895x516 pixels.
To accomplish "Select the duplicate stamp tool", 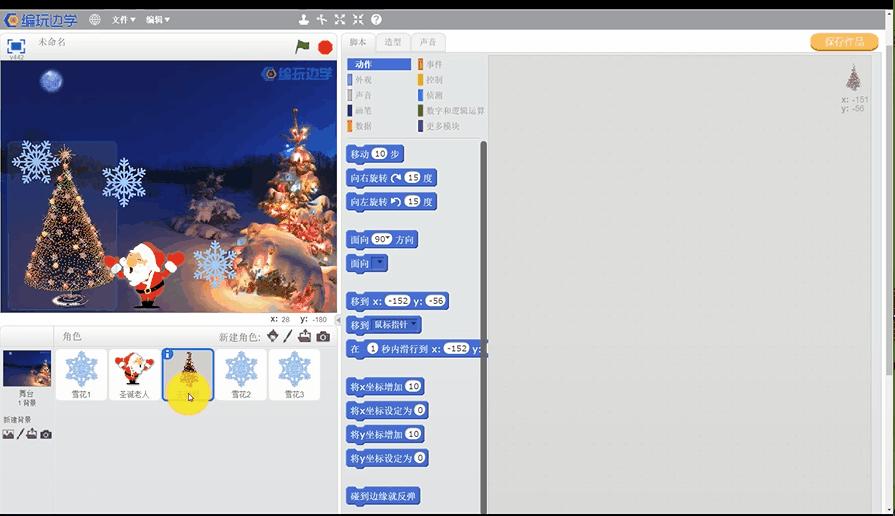I will (304, 19).
